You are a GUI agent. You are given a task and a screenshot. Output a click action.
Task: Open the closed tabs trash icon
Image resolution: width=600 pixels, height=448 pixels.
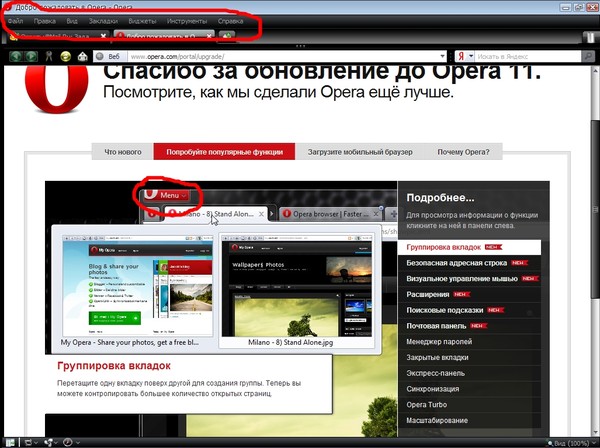[x=590, y=37]
